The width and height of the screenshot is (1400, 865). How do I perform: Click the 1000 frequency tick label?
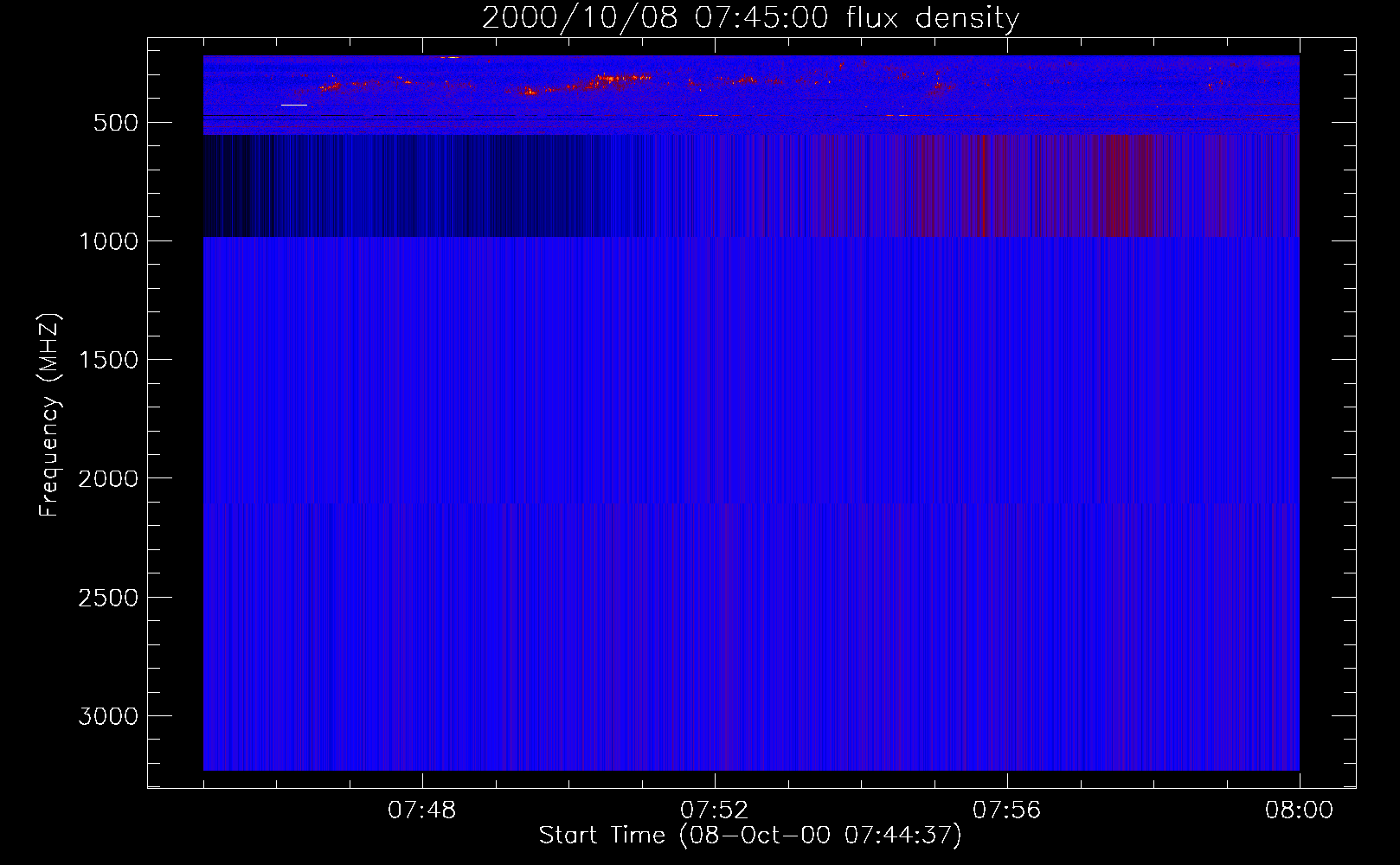108,241
